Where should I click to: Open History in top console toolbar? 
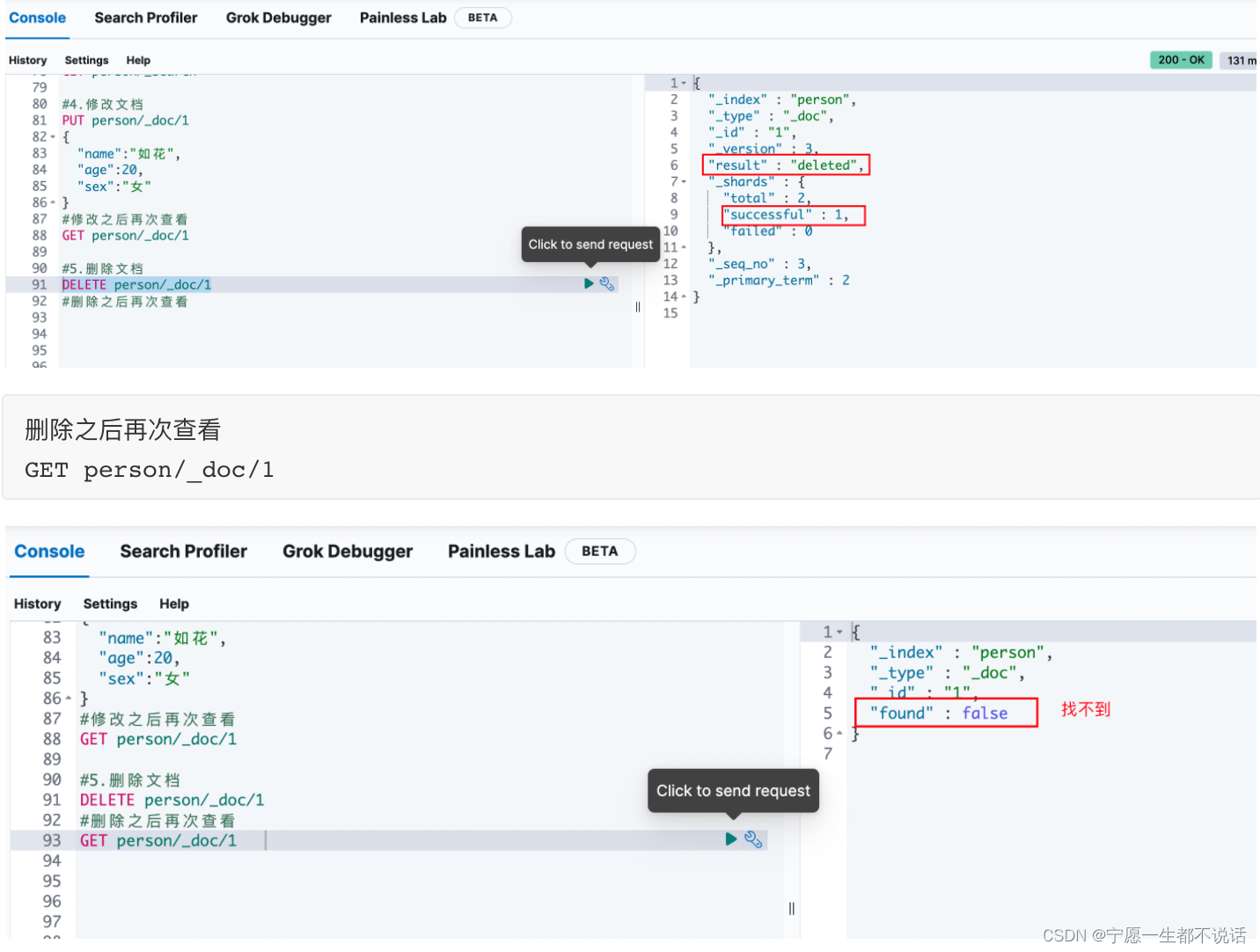pyautogui.click(x=27, y=61)
